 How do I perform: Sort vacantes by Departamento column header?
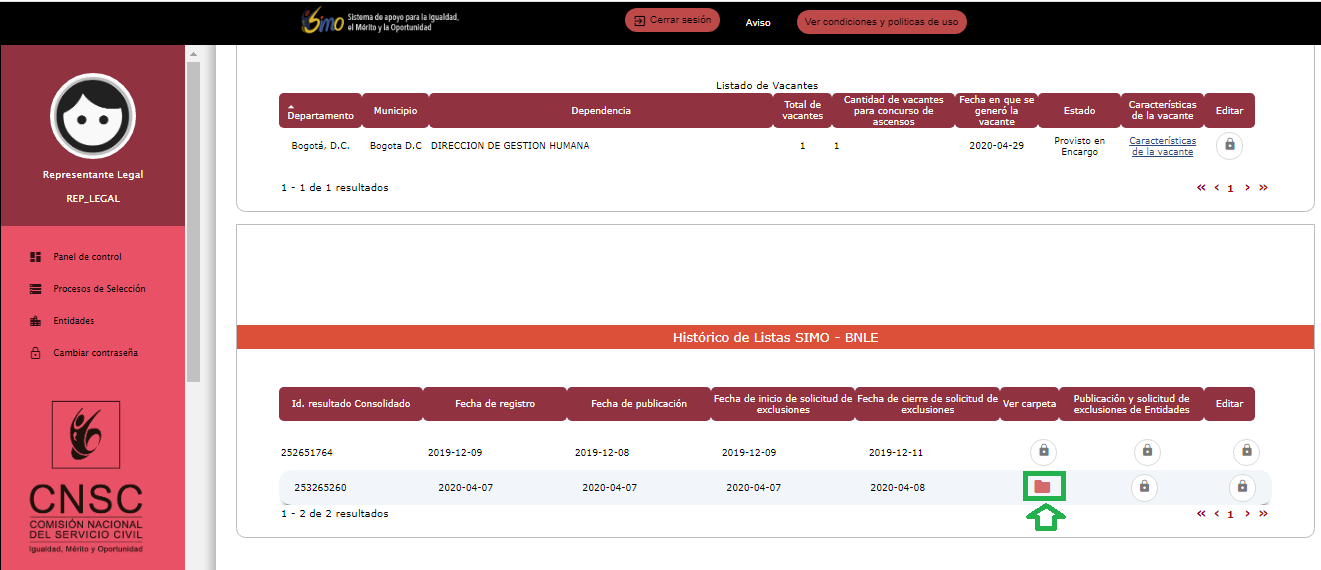[x=320, y=111]
